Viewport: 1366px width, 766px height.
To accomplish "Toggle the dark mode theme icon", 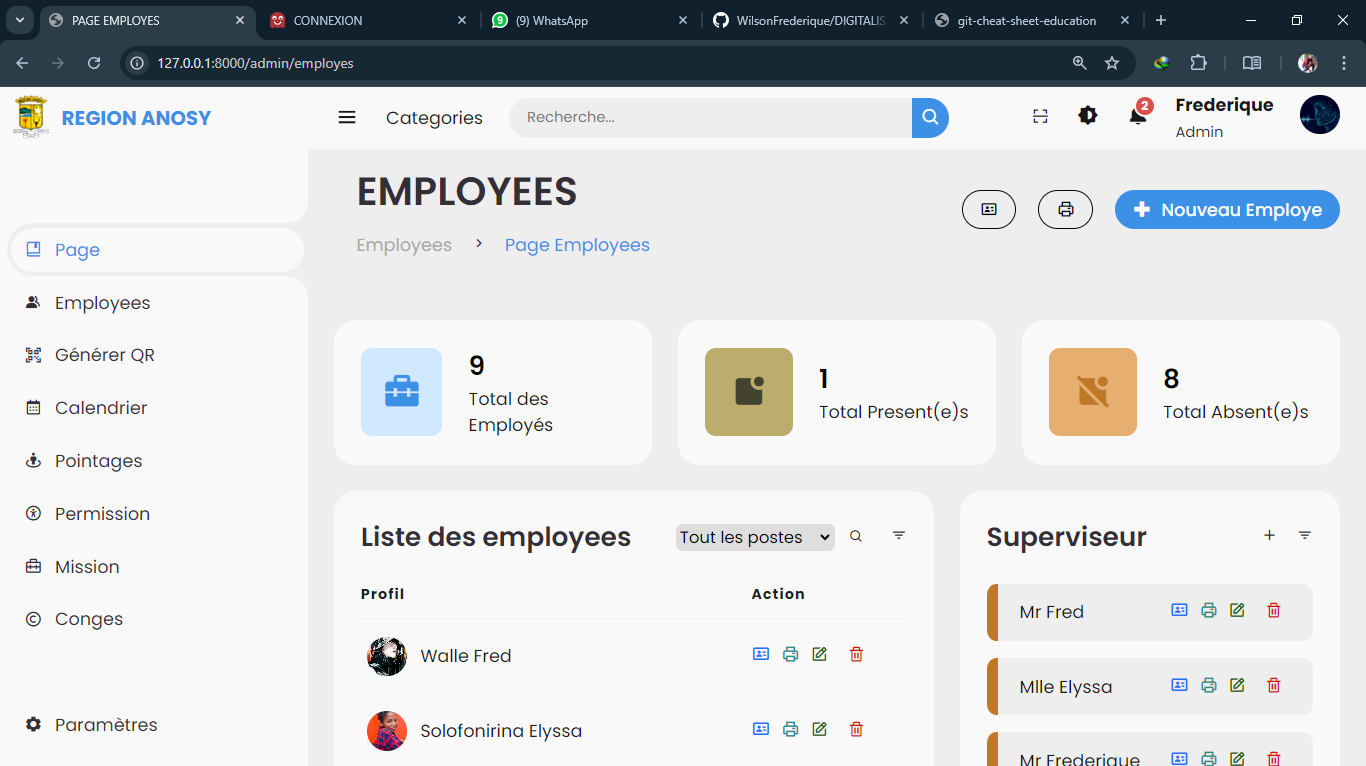I will click(x=1088, y=116).
